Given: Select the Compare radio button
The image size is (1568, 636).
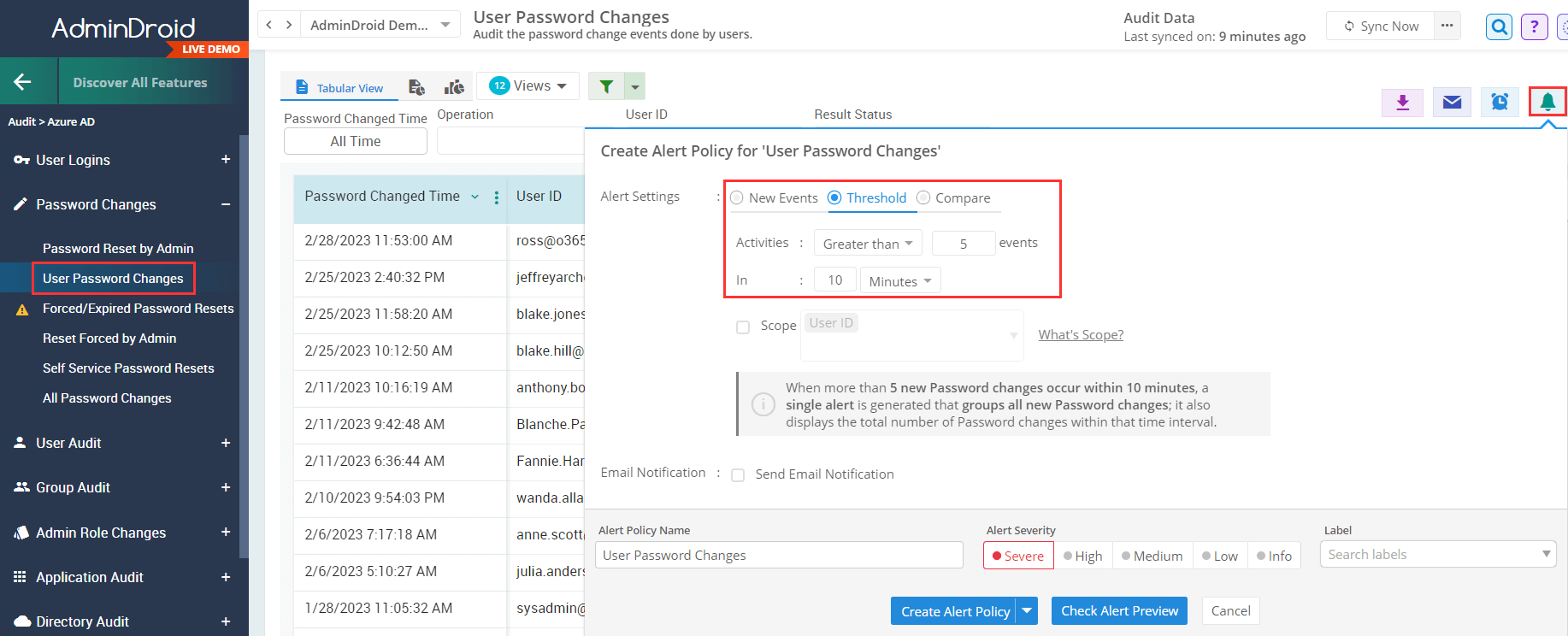Looking at the screenshot, I should click(x=923, y=197).
